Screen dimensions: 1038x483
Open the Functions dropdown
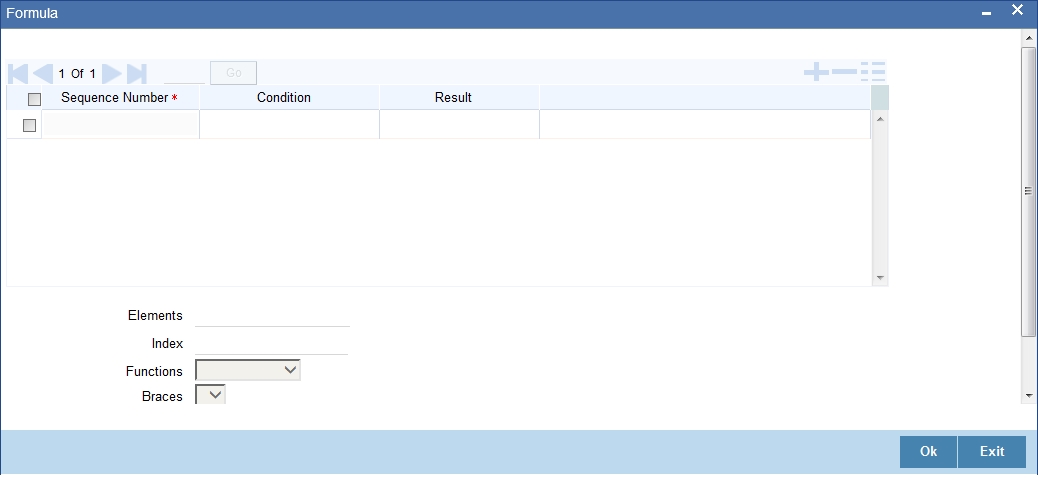tap(248, 371)
